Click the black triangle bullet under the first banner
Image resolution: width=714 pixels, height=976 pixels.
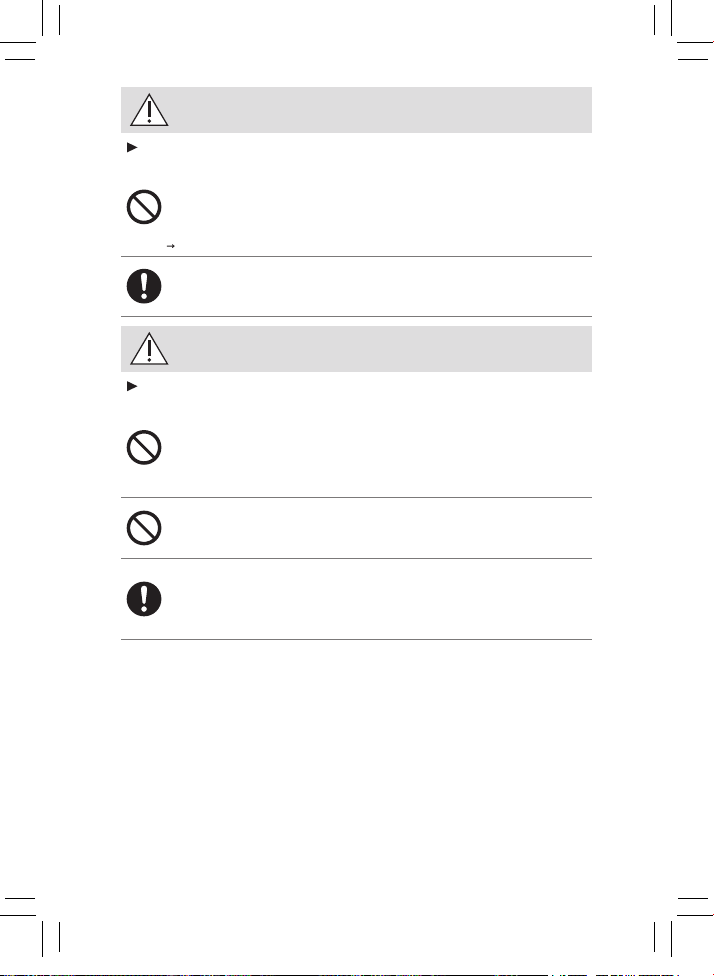[x=132, y=148]
